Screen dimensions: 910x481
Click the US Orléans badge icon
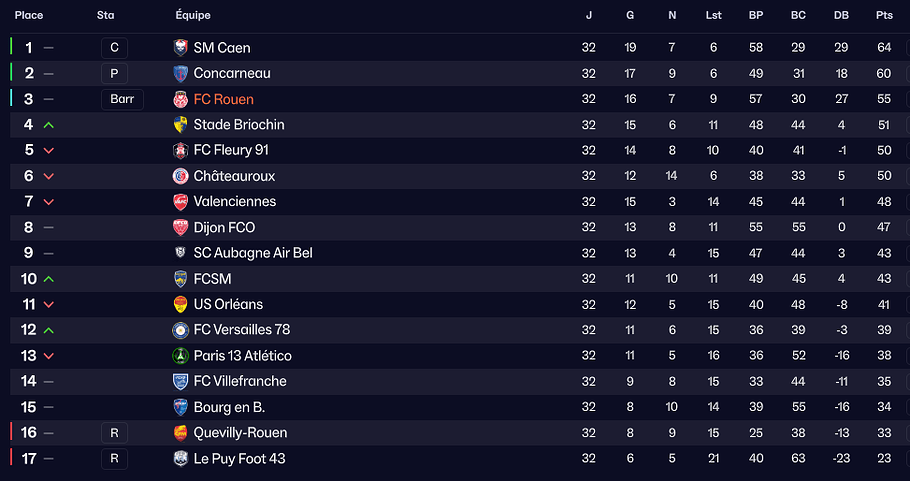181,304
